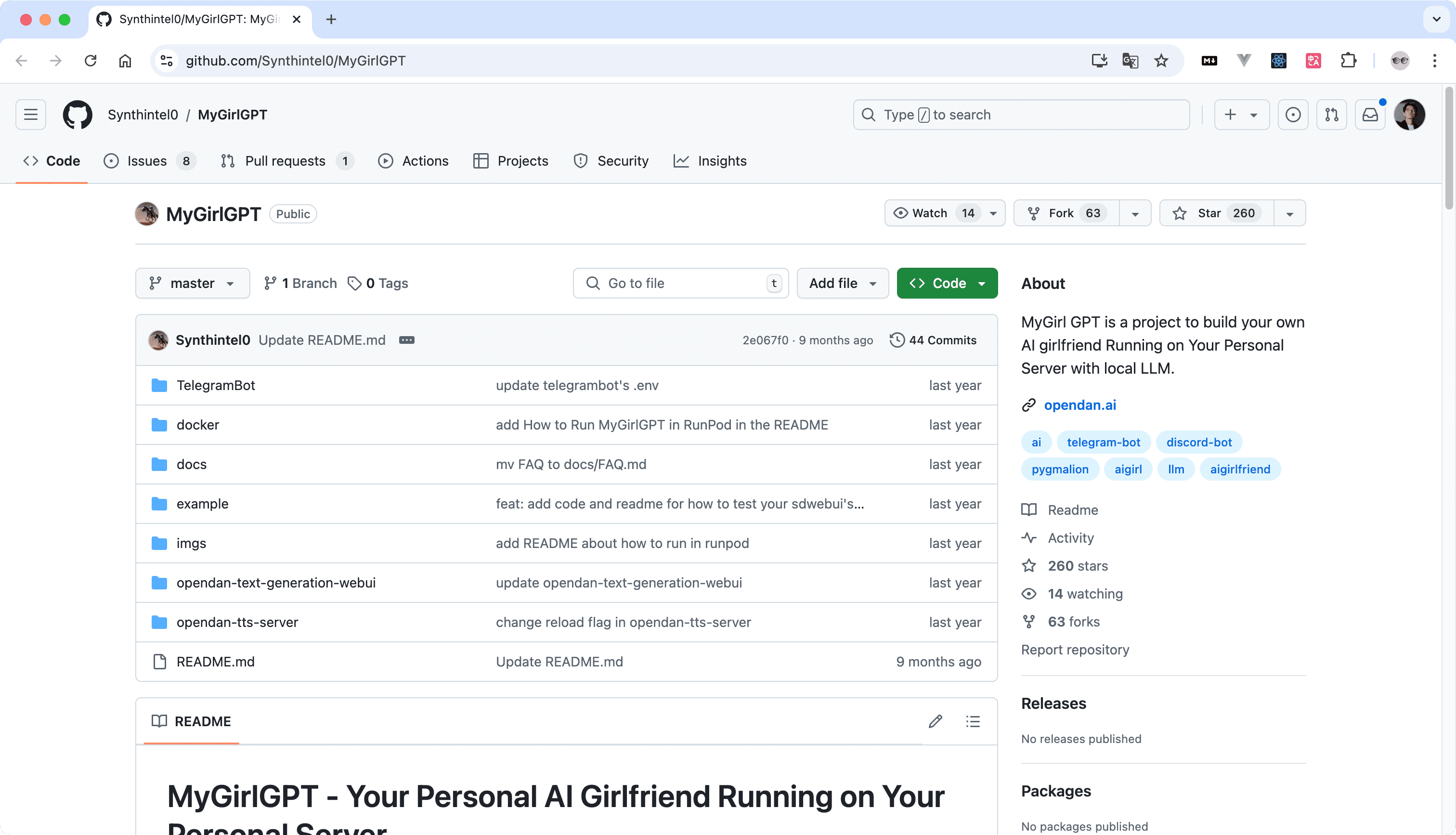Click inside the Go to file search field
Viewport: 1456px width, 835px height.
[679, 283]
